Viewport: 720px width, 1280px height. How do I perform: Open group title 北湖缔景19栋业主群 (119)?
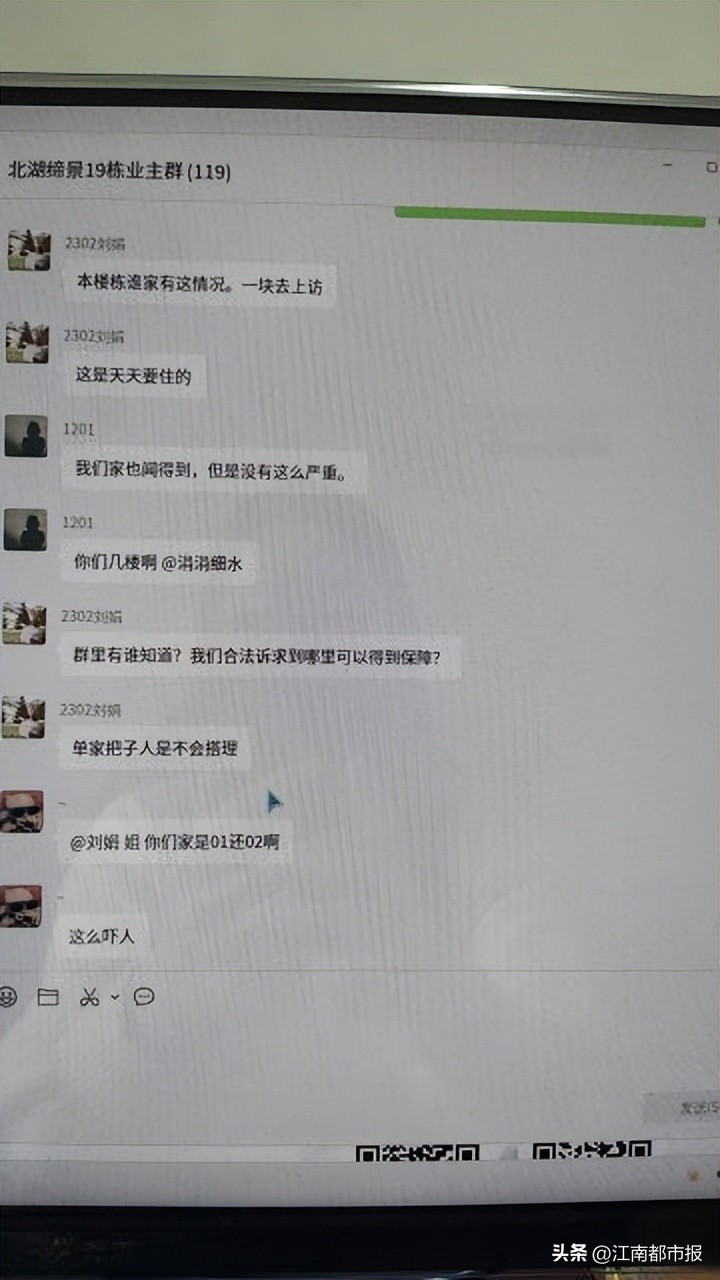tap(119, 171)
